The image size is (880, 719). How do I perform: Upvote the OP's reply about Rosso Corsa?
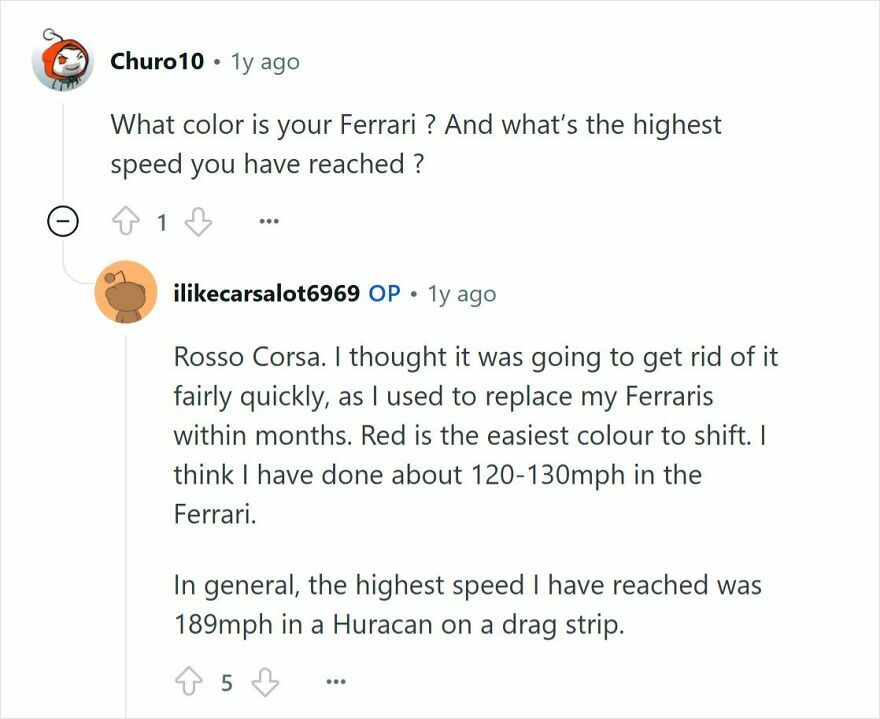[x=189, y=683]
